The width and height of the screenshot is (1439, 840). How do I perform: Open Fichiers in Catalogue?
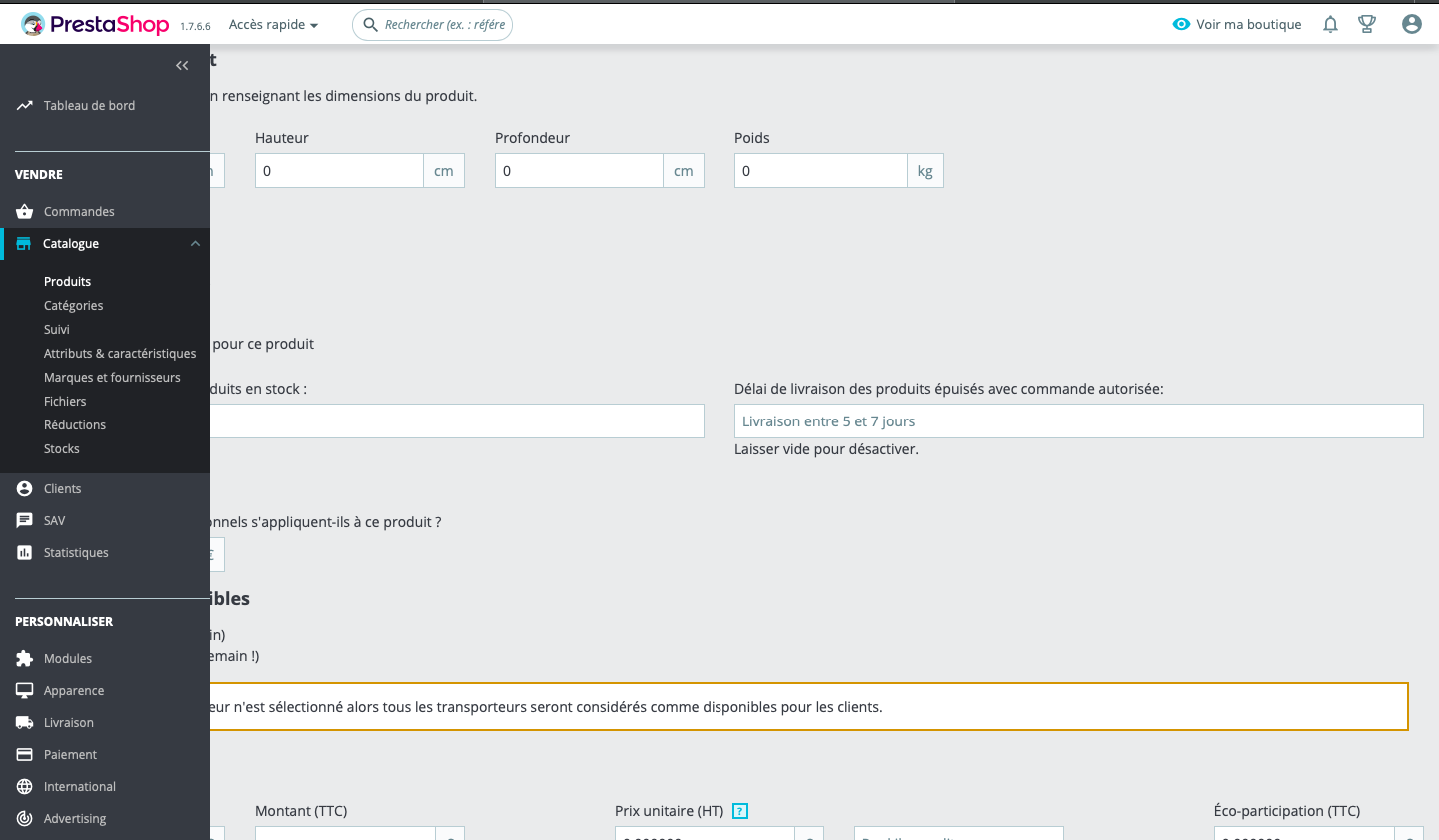click(65, 401)
